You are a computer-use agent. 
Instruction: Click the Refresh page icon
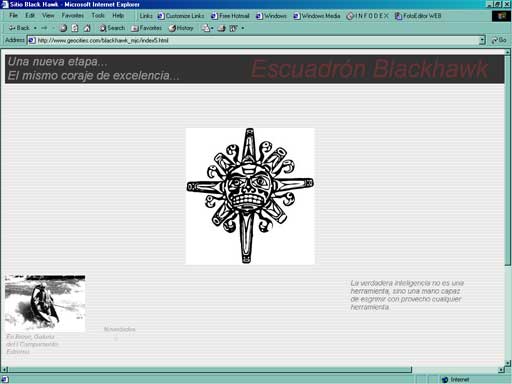point(75,28)
